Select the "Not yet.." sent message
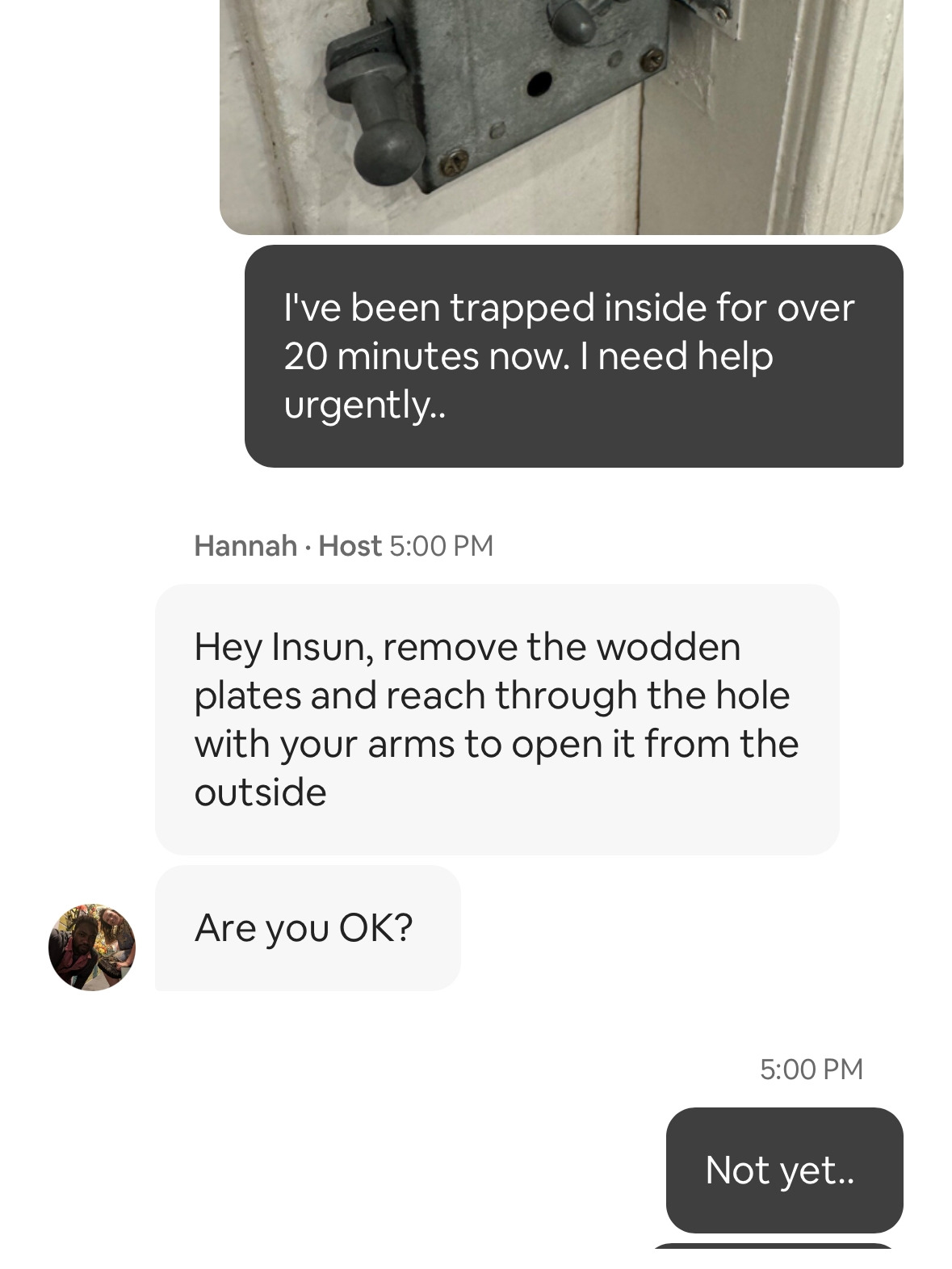Screen dimensions: 952x1269 pos(784,1170)
